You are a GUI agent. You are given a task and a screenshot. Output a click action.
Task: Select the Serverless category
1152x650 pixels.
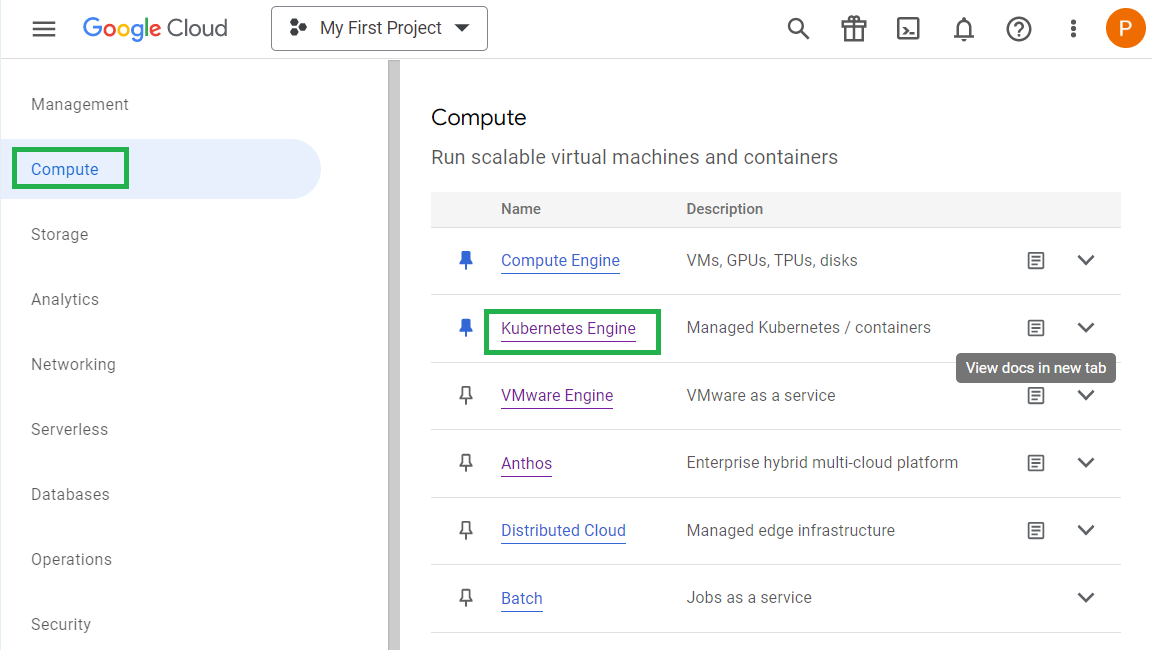coord(69,429)
